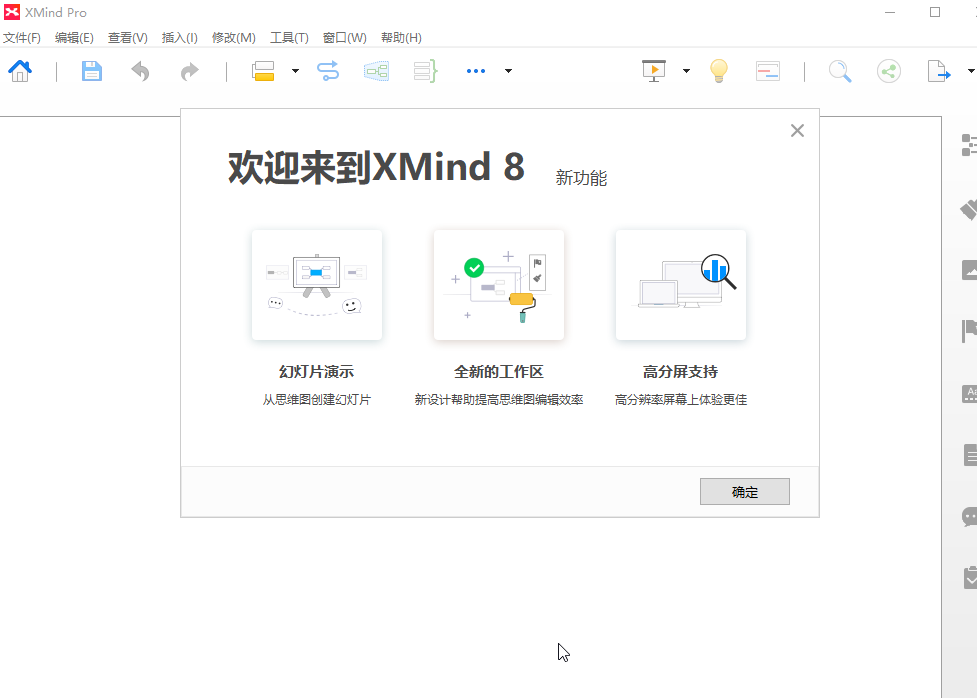Screen dimensions: 977x698
Task: Click the Save floppy disk icon
Action: (92, 71)
